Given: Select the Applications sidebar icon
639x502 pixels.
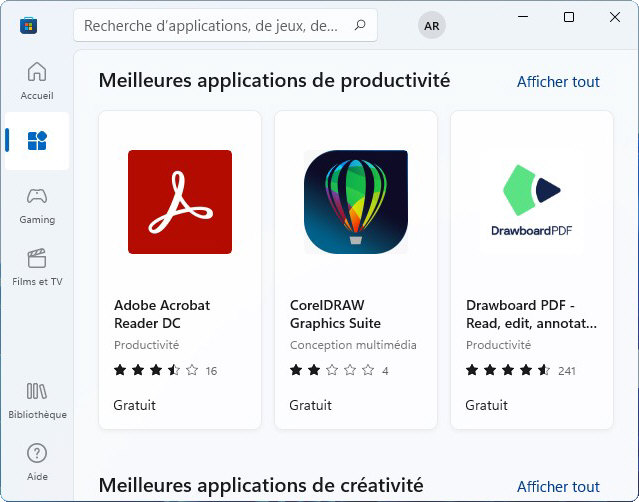Looking at the screenshot, I should tap(37, 141).
